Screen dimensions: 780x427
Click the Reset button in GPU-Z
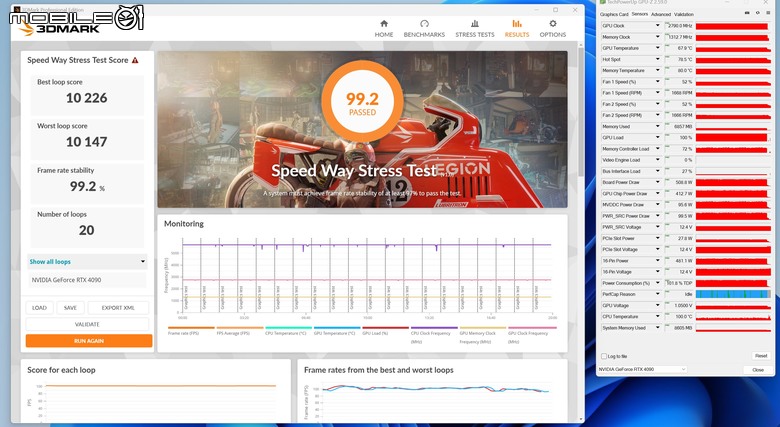click(761, 356)
